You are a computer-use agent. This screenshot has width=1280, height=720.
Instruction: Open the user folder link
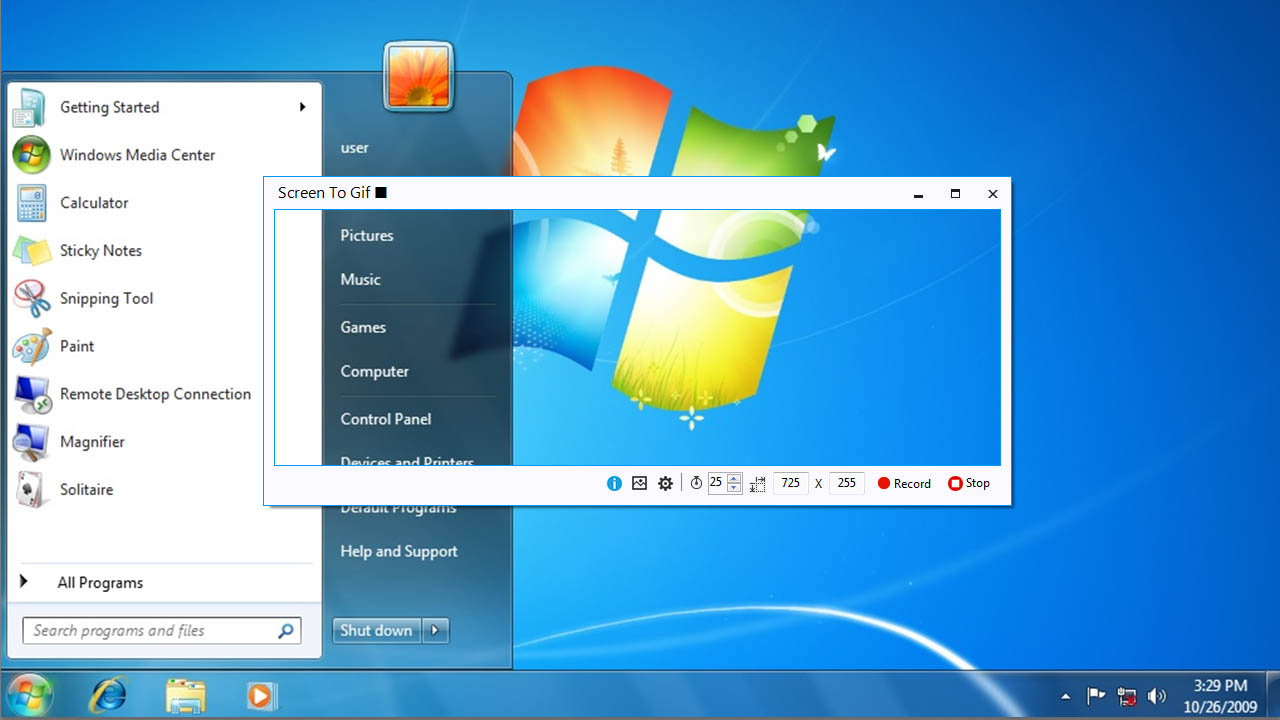355,148
